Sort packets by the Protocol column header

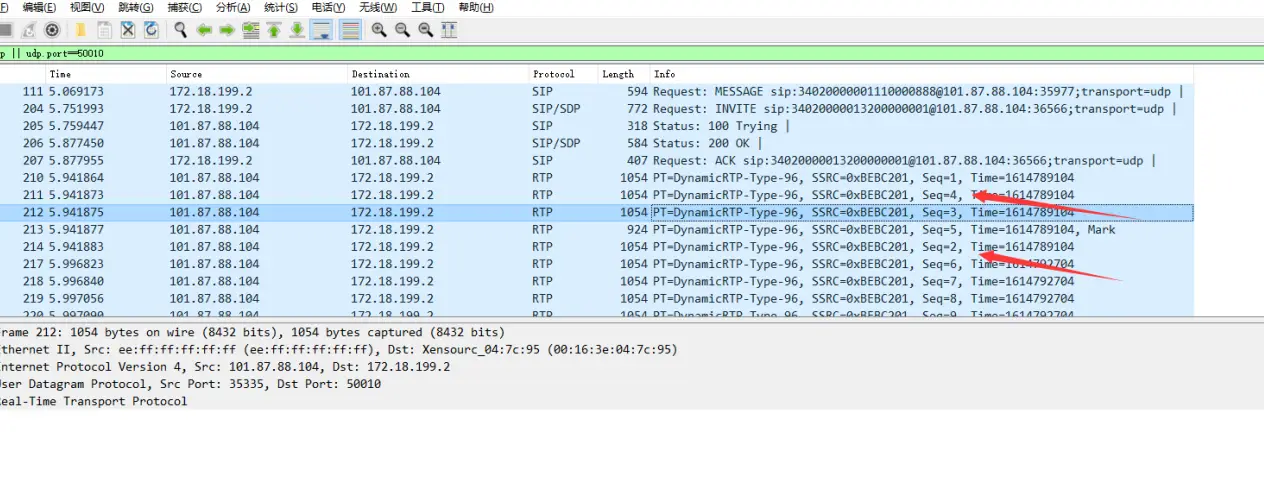[554, 74]
